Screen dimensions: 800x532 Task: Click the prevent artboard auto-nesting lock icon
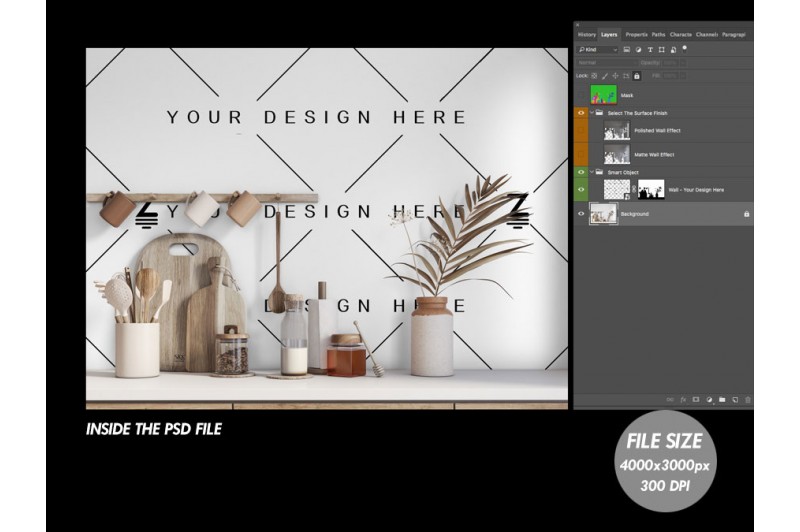click(x=626, y=76)
